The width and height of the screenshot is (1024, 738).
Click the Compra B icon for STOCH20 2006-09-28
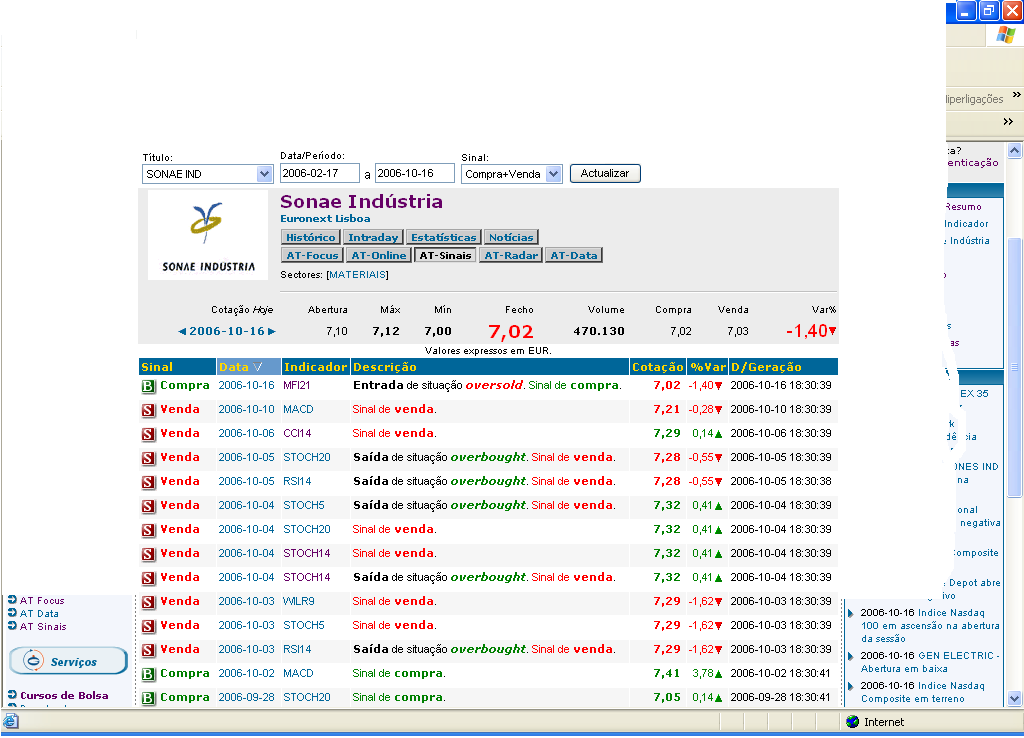click(x=148, y=698)
